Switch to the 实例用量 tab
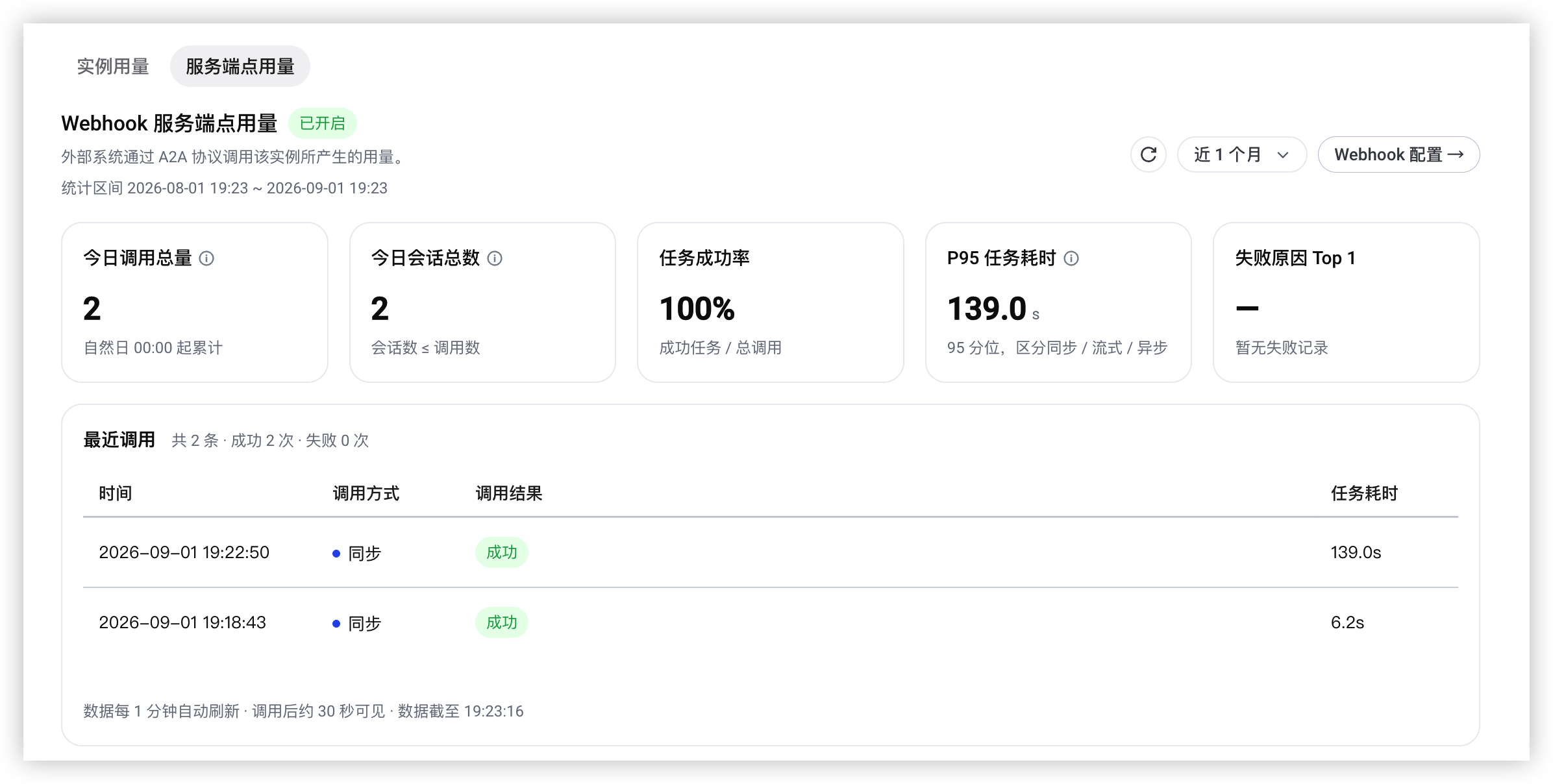1553x784 pixels. point(113,66)
